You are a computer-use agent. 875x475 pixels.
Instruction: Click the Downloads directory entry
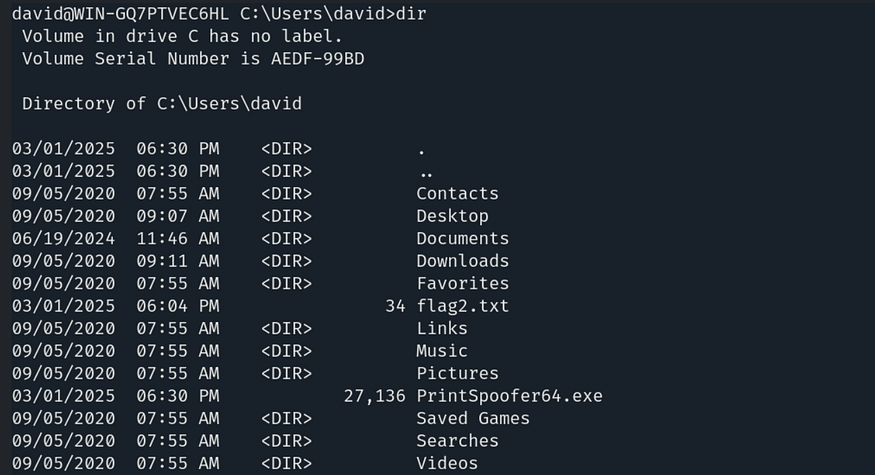pyautogui.click(x=462, y=261)
